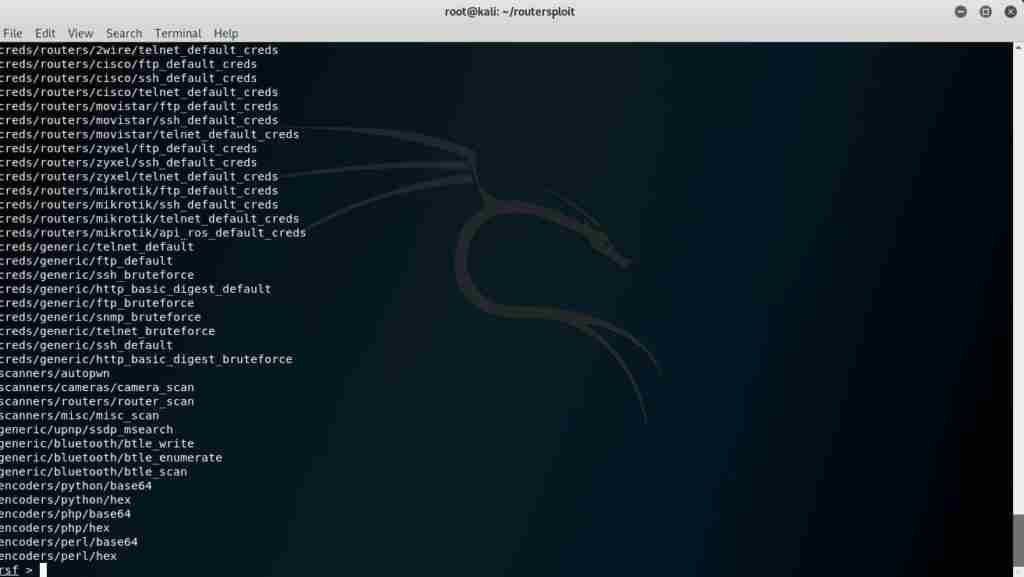
Task: Open the View menu
Action: [x=80, y=32]
